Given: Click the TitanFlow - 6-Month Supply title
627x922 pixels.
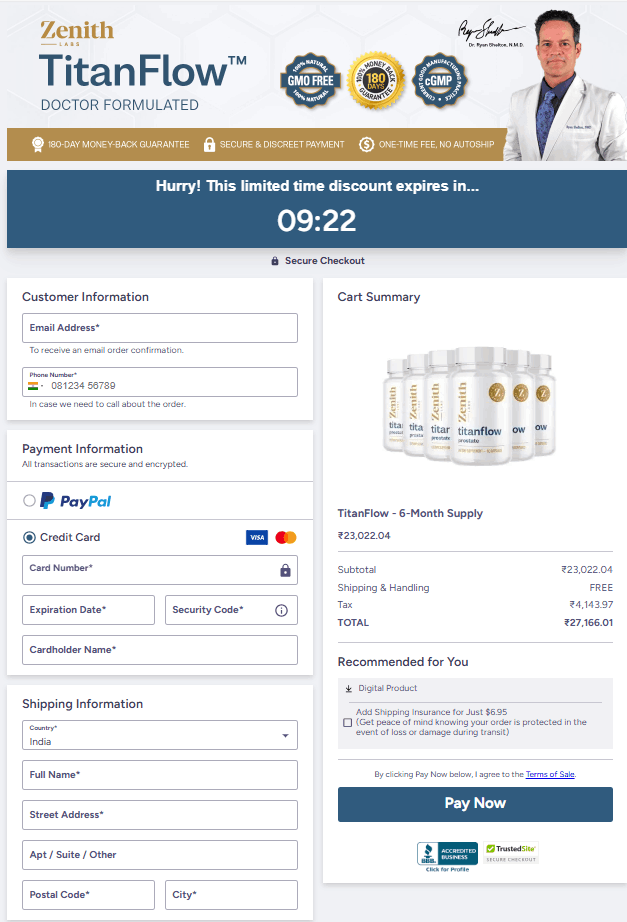Looking at the screenshot, I should tap(410, 513).
